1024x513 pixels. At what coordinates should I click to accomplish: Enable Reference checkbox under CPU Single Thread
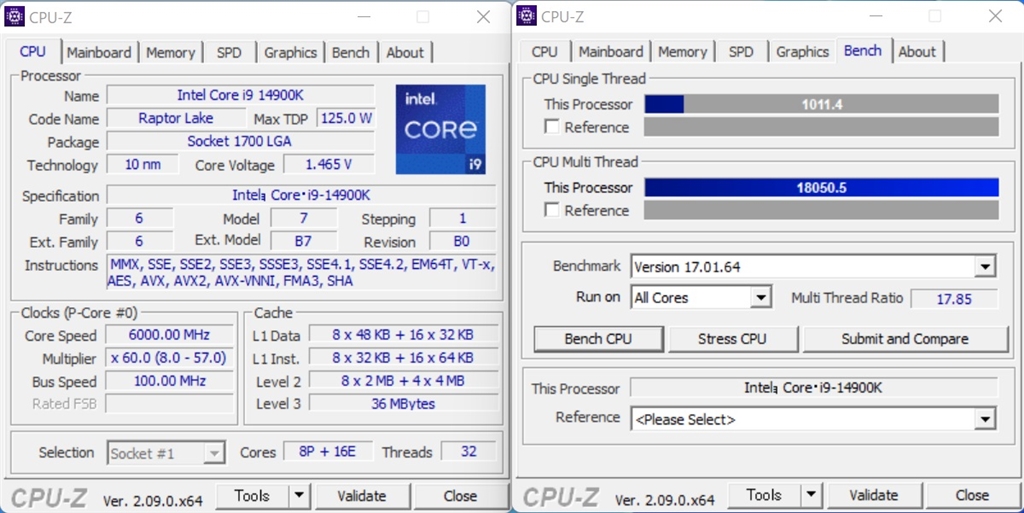[552, 127]
